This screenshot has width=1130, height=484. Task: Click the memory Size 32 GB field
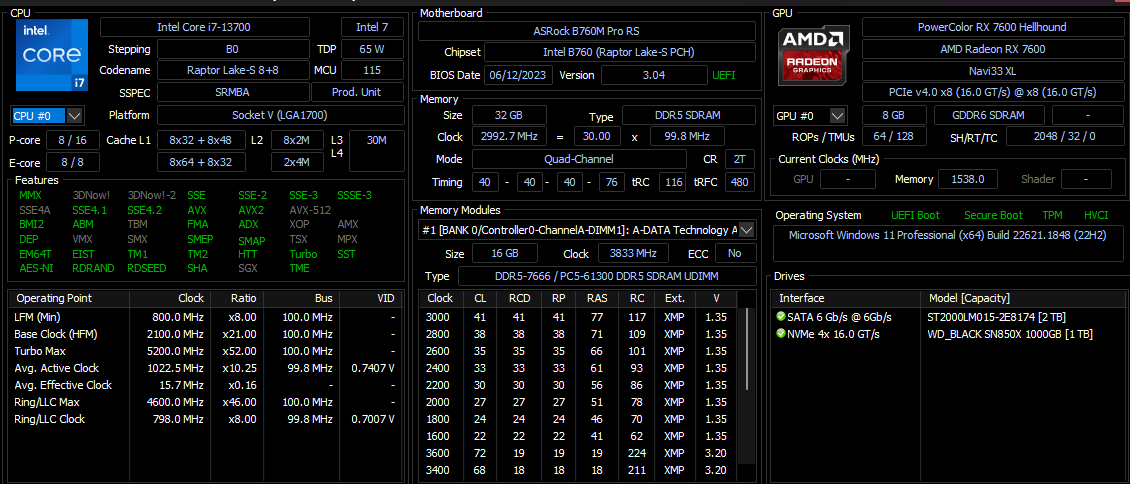509,115
